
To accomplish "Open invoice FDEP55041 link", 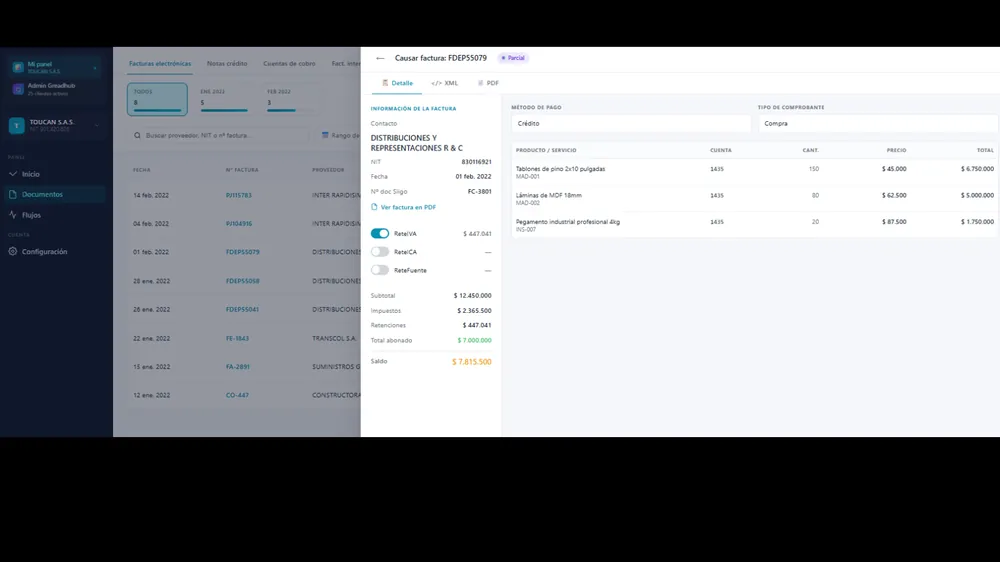I will point(242,309).
